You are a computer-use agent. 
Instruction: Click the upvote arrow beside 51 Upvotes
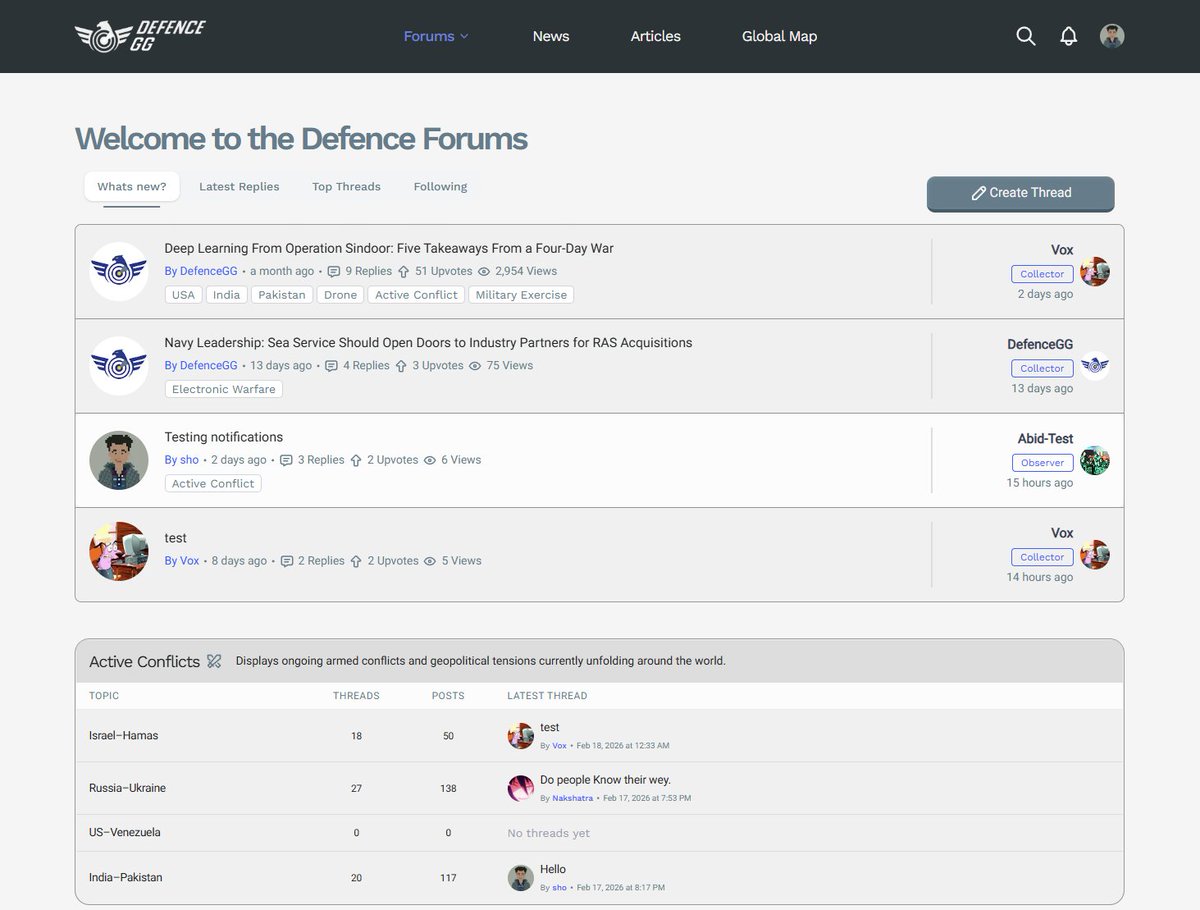click(403, 271)
